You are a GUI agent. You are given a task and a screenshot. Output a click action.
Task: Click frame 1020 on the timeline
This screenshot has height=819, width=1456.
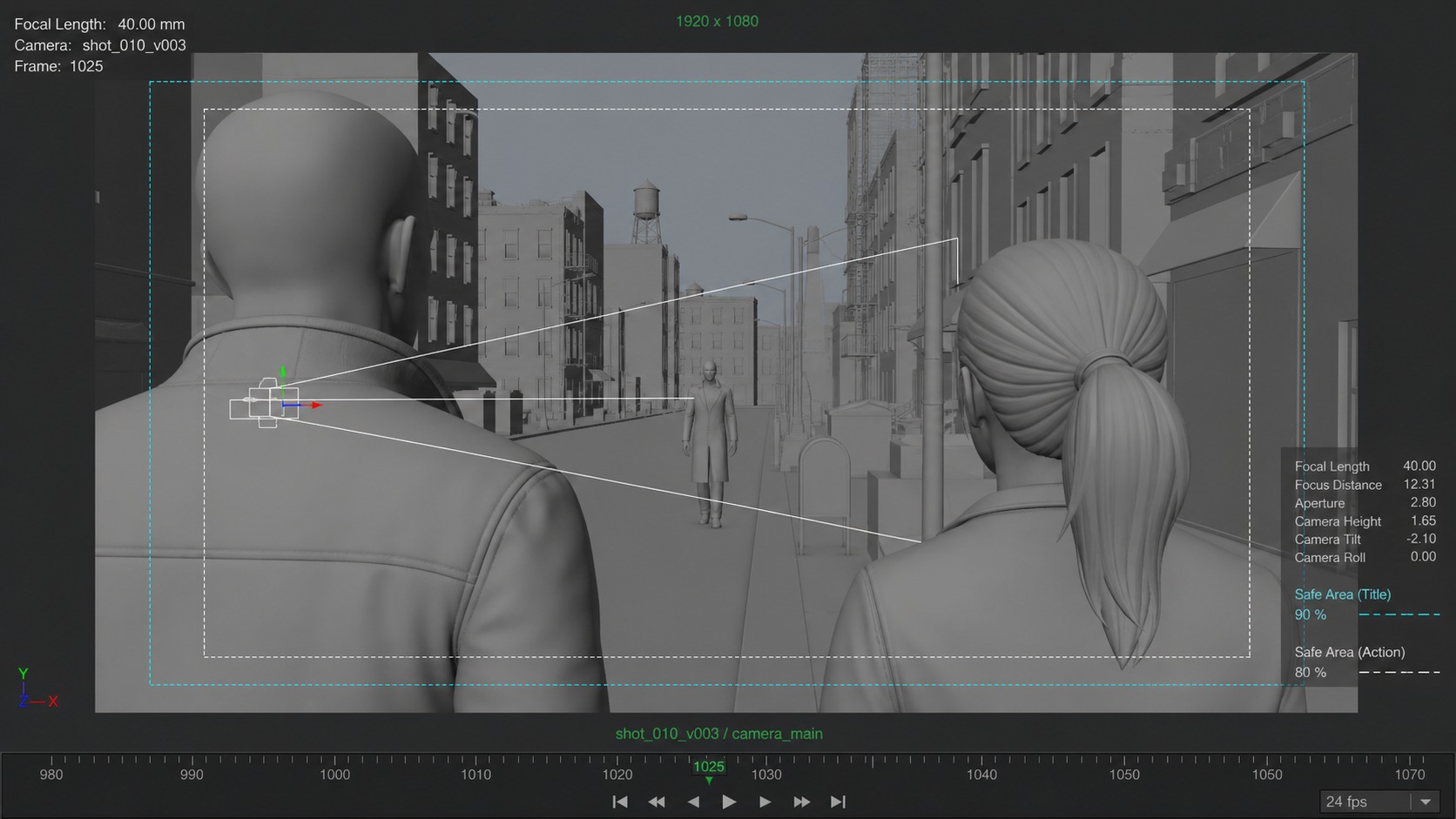pyautogui.click(x=617, y=774)
